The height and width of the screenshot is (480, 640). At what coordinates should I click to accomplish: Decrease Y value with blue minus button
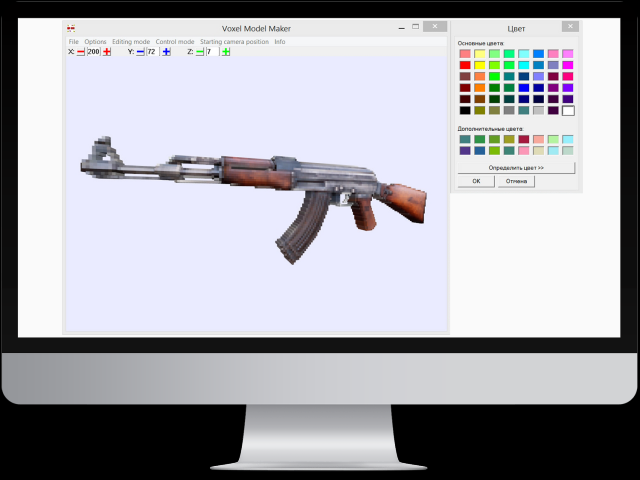[140, 52]
